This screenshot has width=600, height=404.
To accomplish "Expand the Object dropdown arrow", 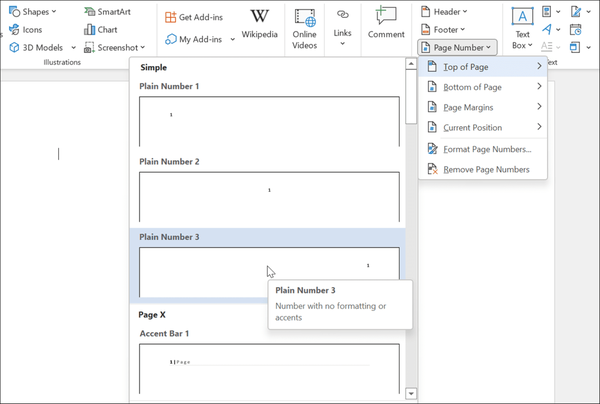I will coord(589,47).
